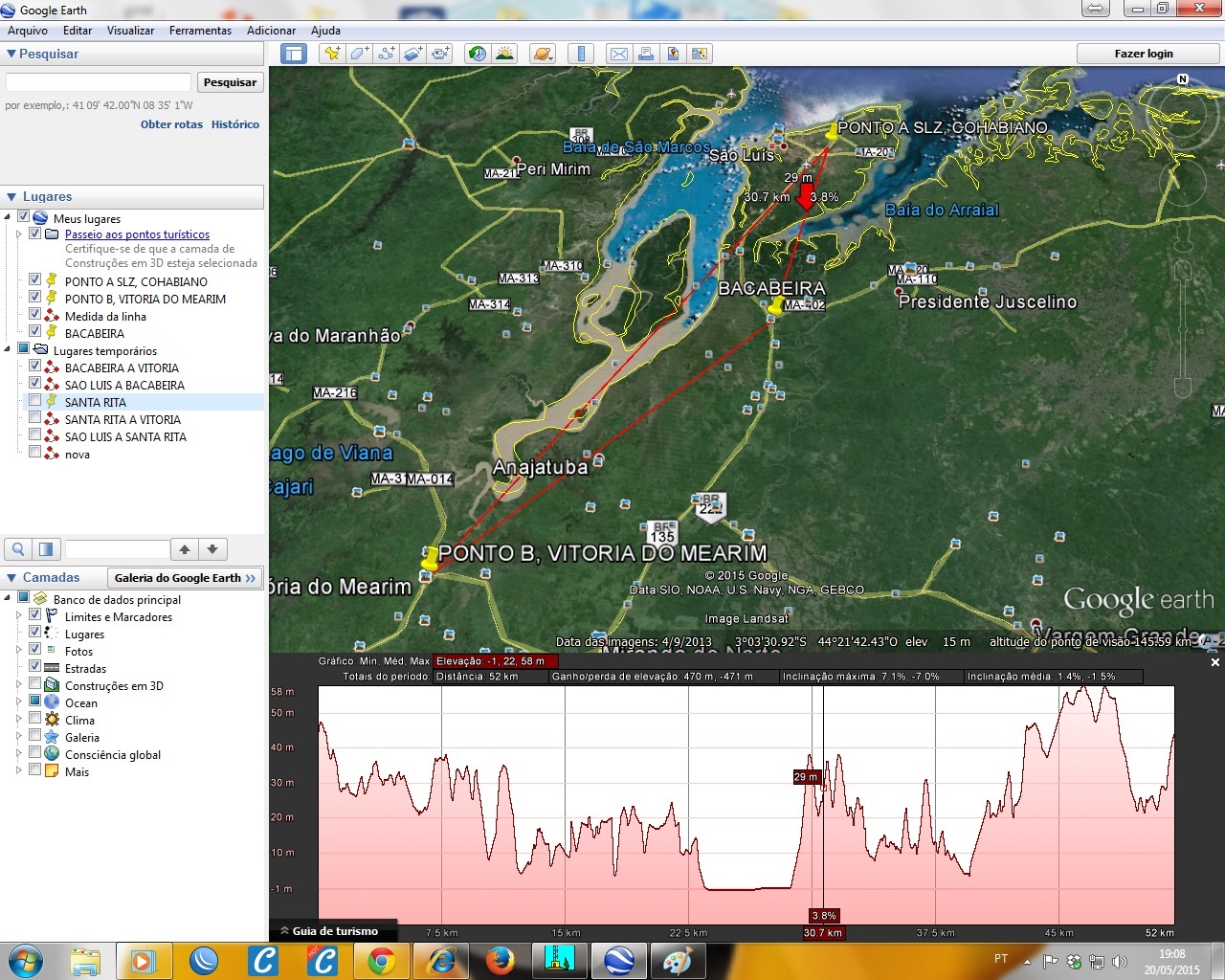Open the Adicionar menu

pyautogui.click(x=271, y=31)
